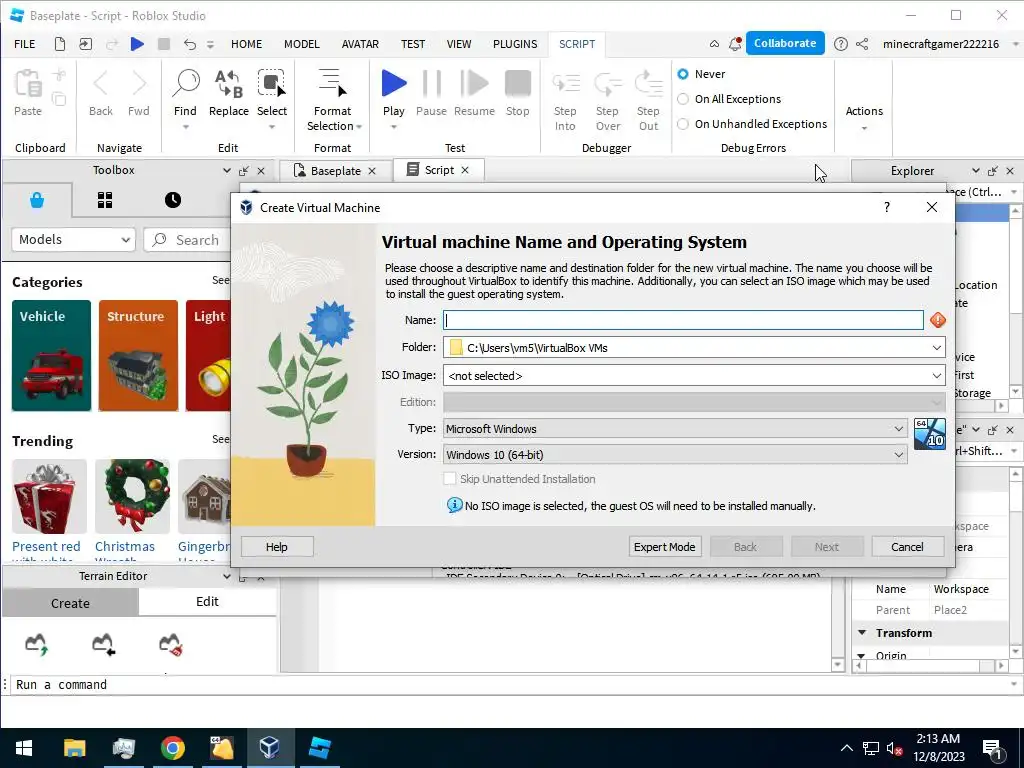Viewport: 1024px width, 768px height.
Task: Click the Help button in VM dialog
Action: (277, 547)
